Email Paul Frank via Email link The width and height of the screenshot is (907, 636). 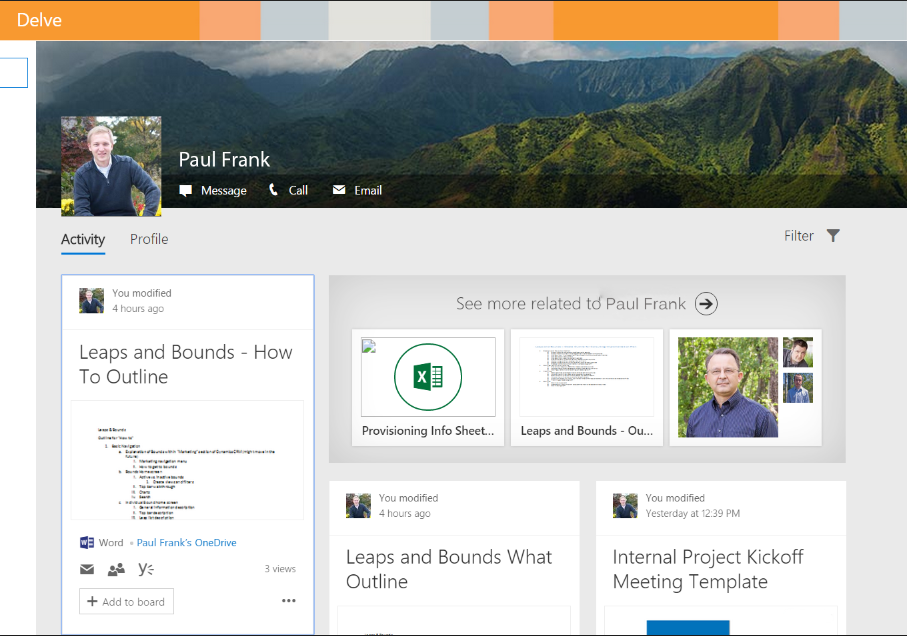(368, 190)
